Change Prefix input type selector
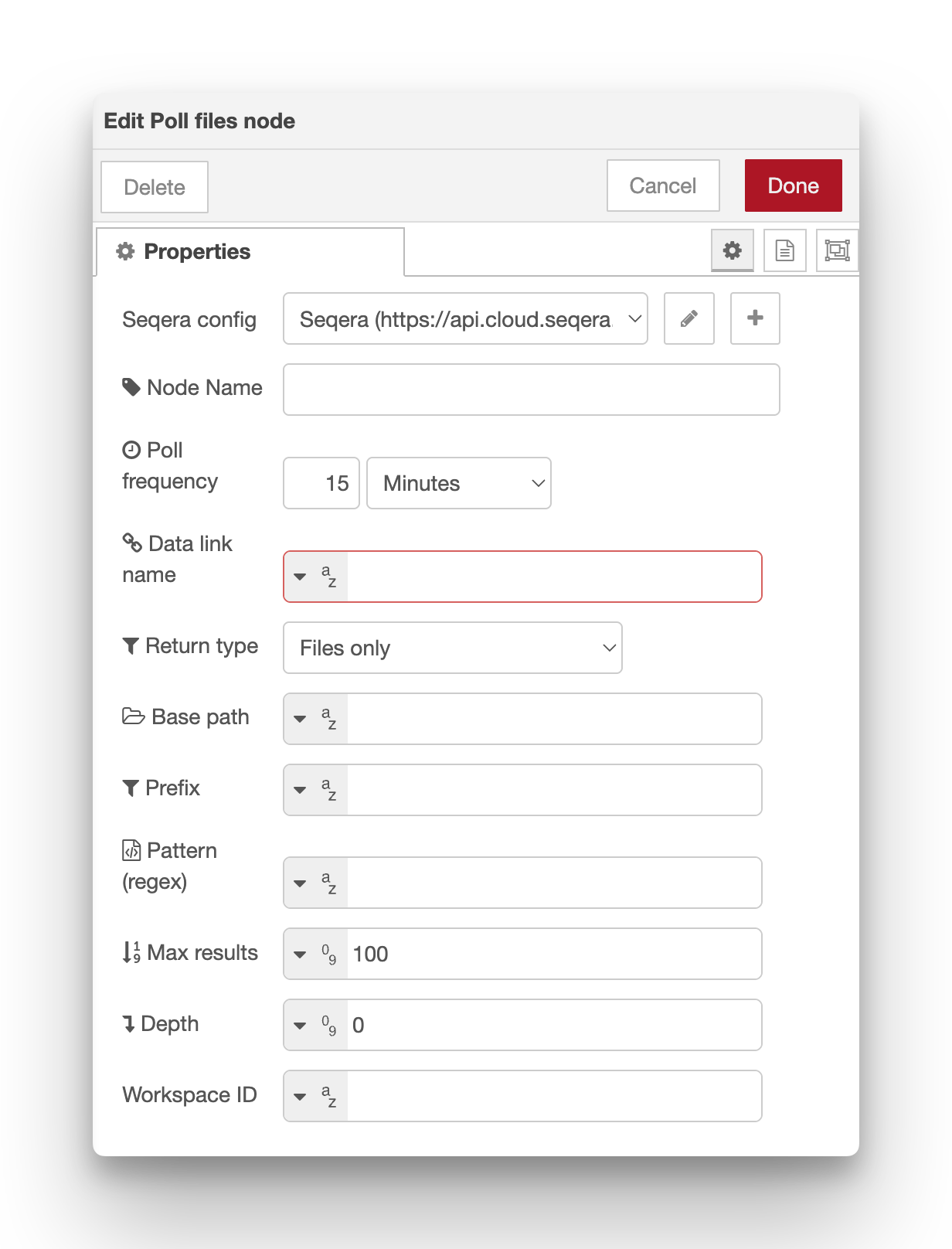Image resolution: width=952 pixels, height=1249 pixels. (316, 790)
